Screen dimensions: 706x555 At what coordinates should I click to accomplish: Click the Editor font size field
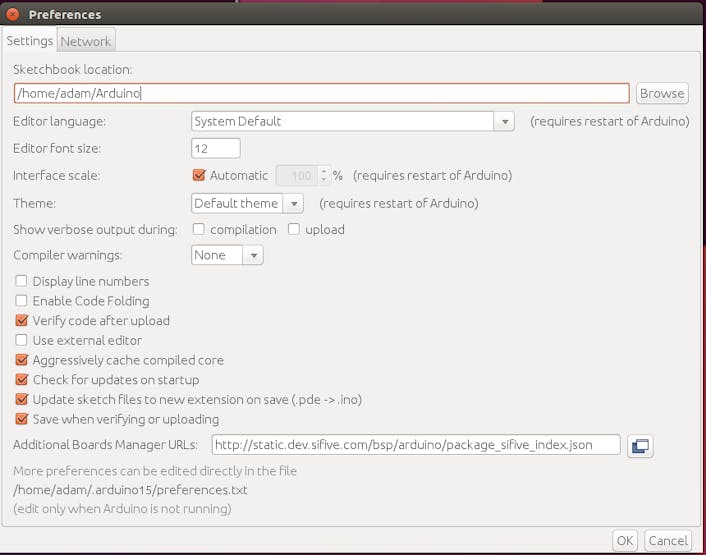(216, 149)
